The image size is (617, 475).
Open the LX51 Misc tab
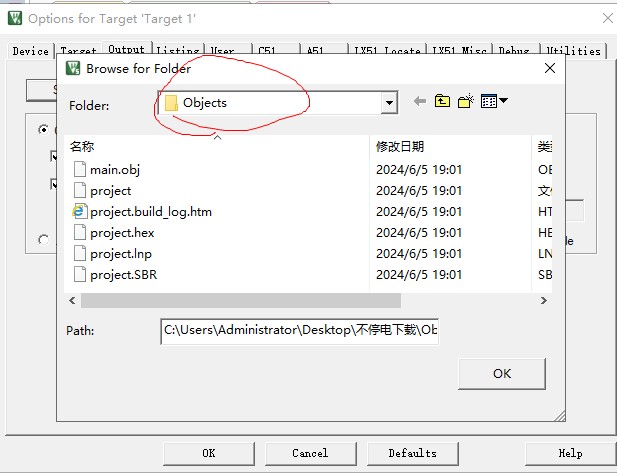click(460, 51)
